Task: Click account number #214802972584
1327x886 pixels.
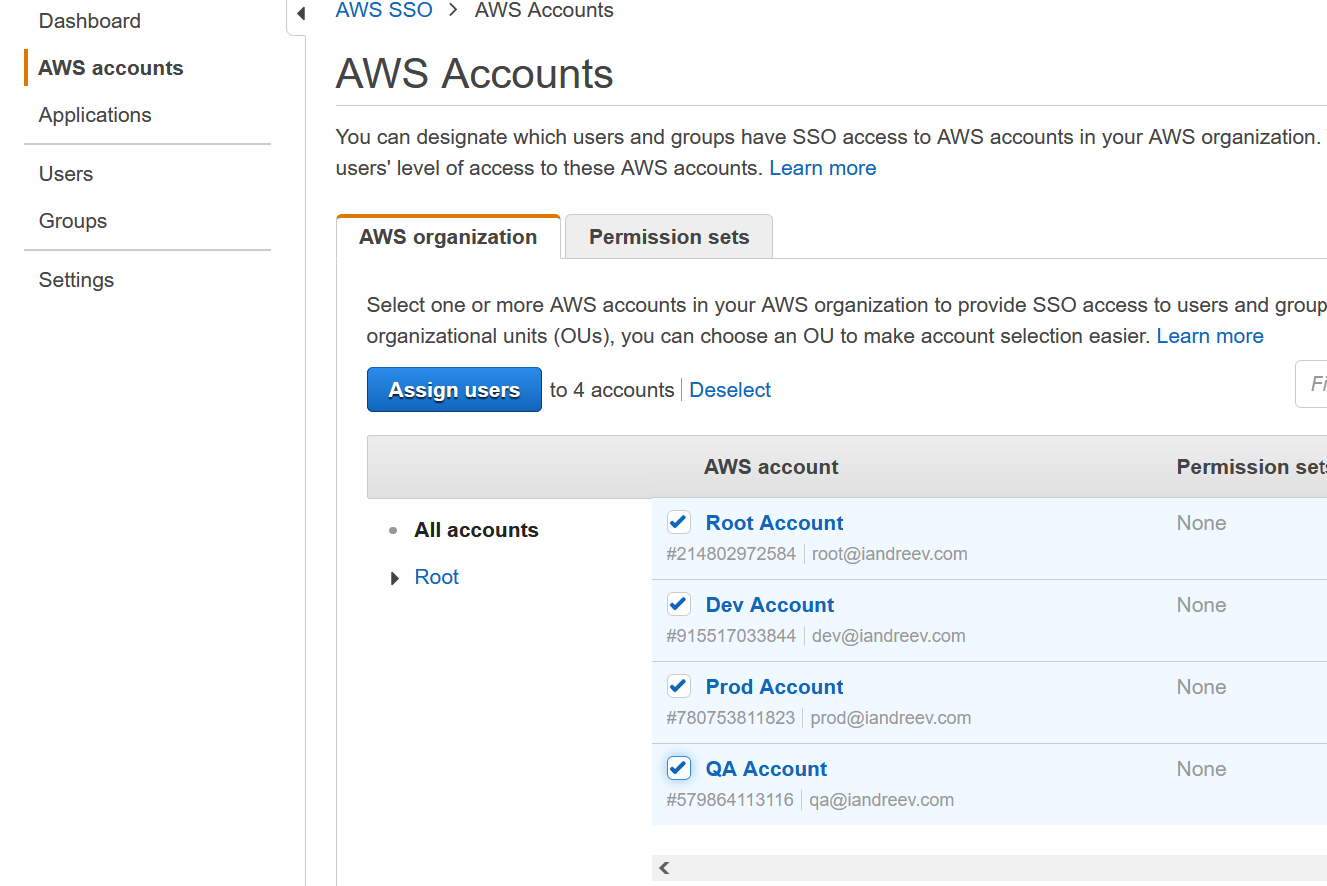Action: (731, 554)
